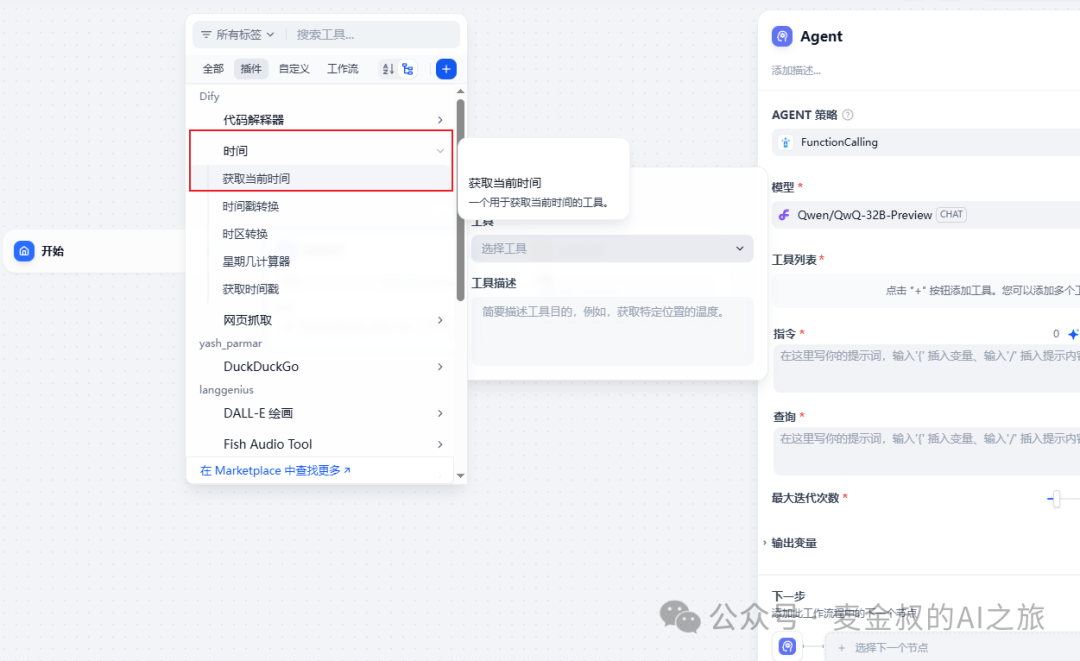Viewport: 1080px width, 661px height.
Task: Open the Qwen/QwQ-32B-Preview model selector
Action: pos(926,215)
